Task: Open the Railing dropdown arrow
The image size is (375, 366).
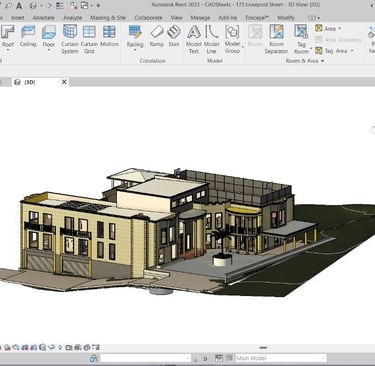Action: (135, 50)
